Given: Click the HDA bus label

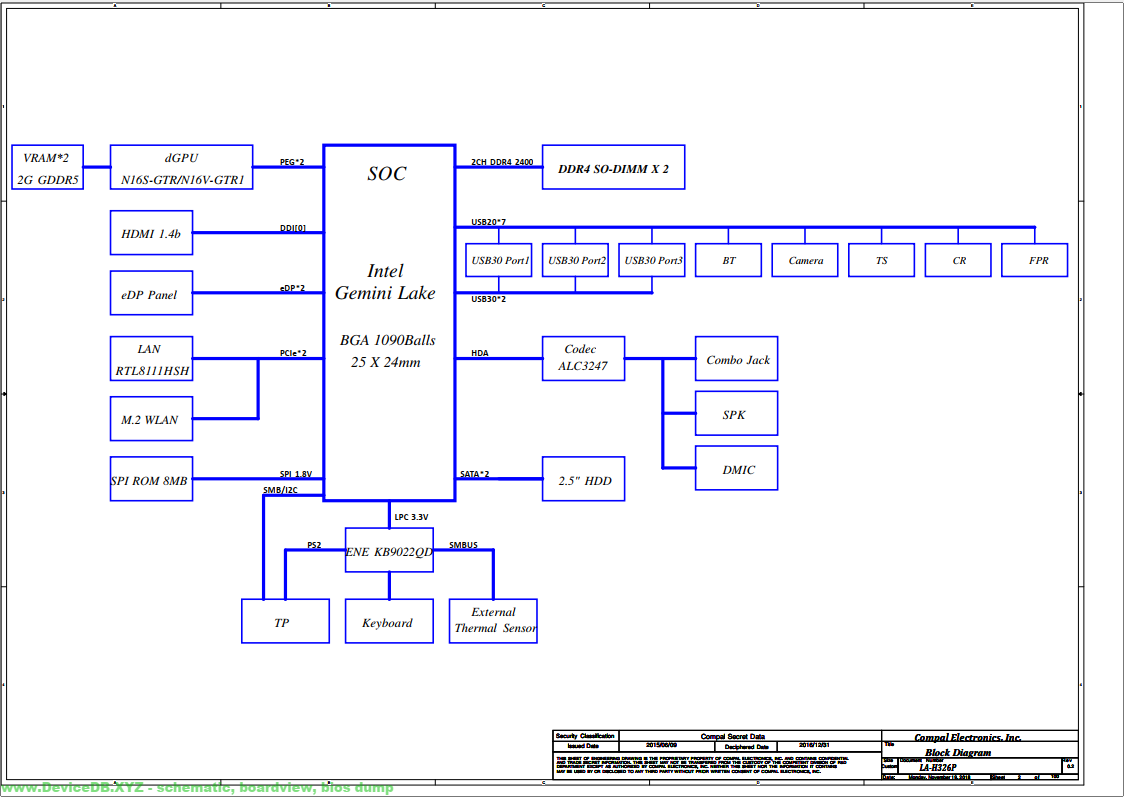Looking at the screenshot, I should 480,353.
